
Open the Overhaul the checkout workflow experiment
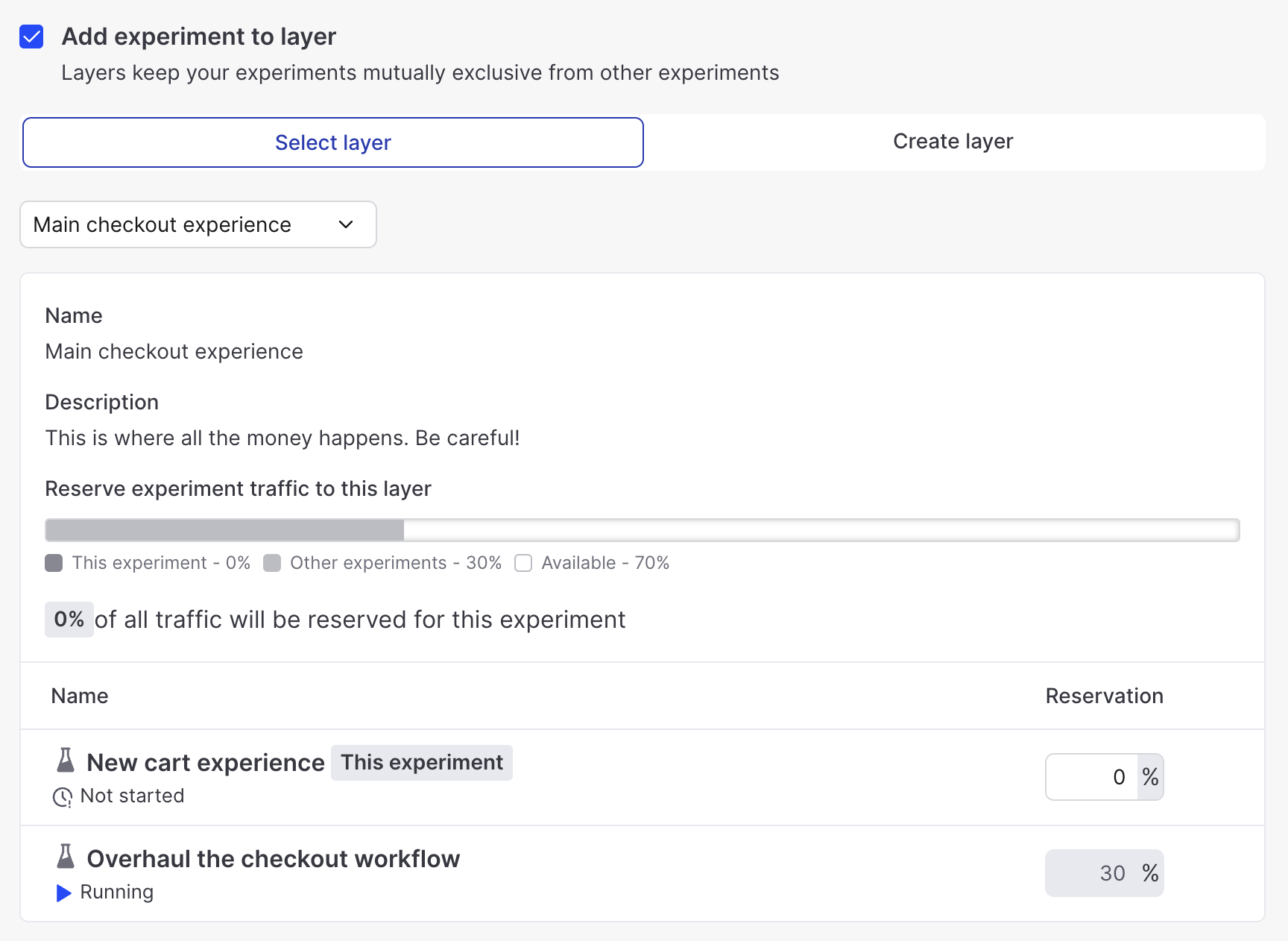click(x=273, y=859)
